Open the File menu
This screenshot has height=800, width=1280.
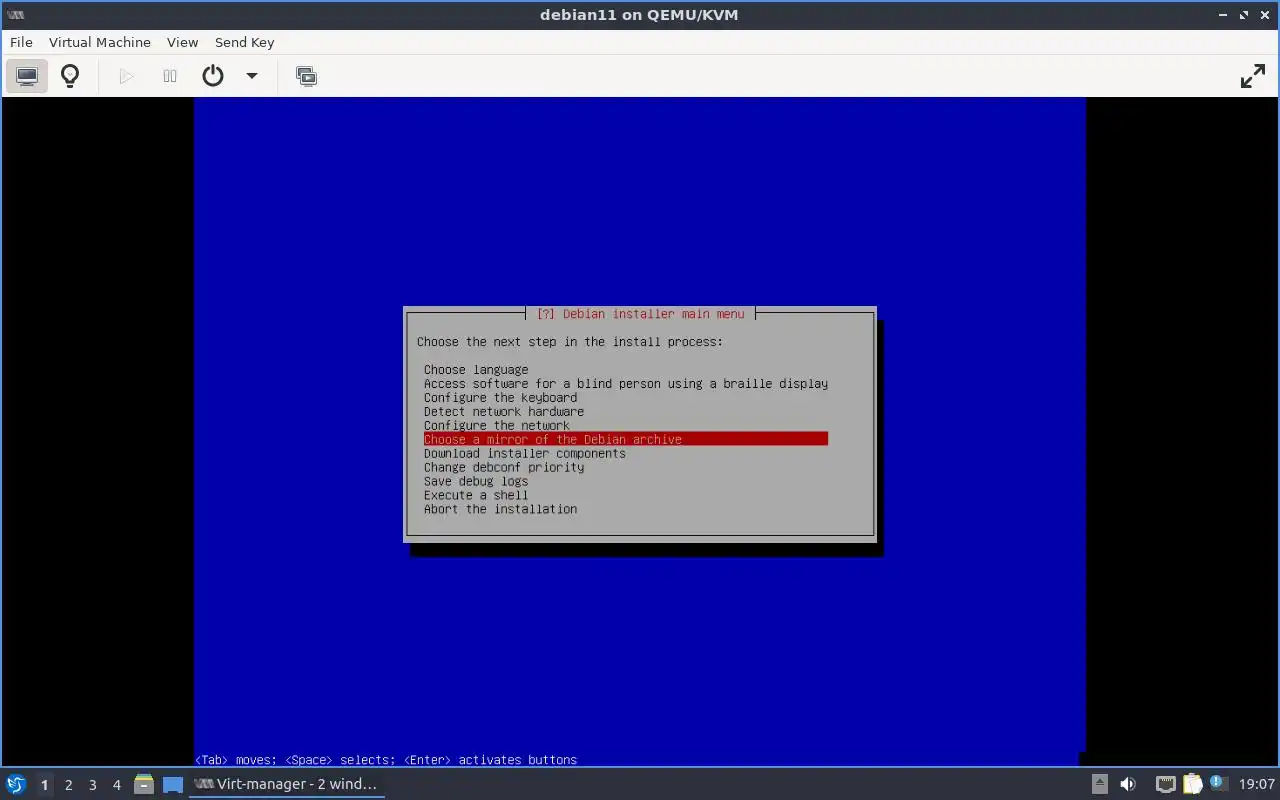click(21, 42)
